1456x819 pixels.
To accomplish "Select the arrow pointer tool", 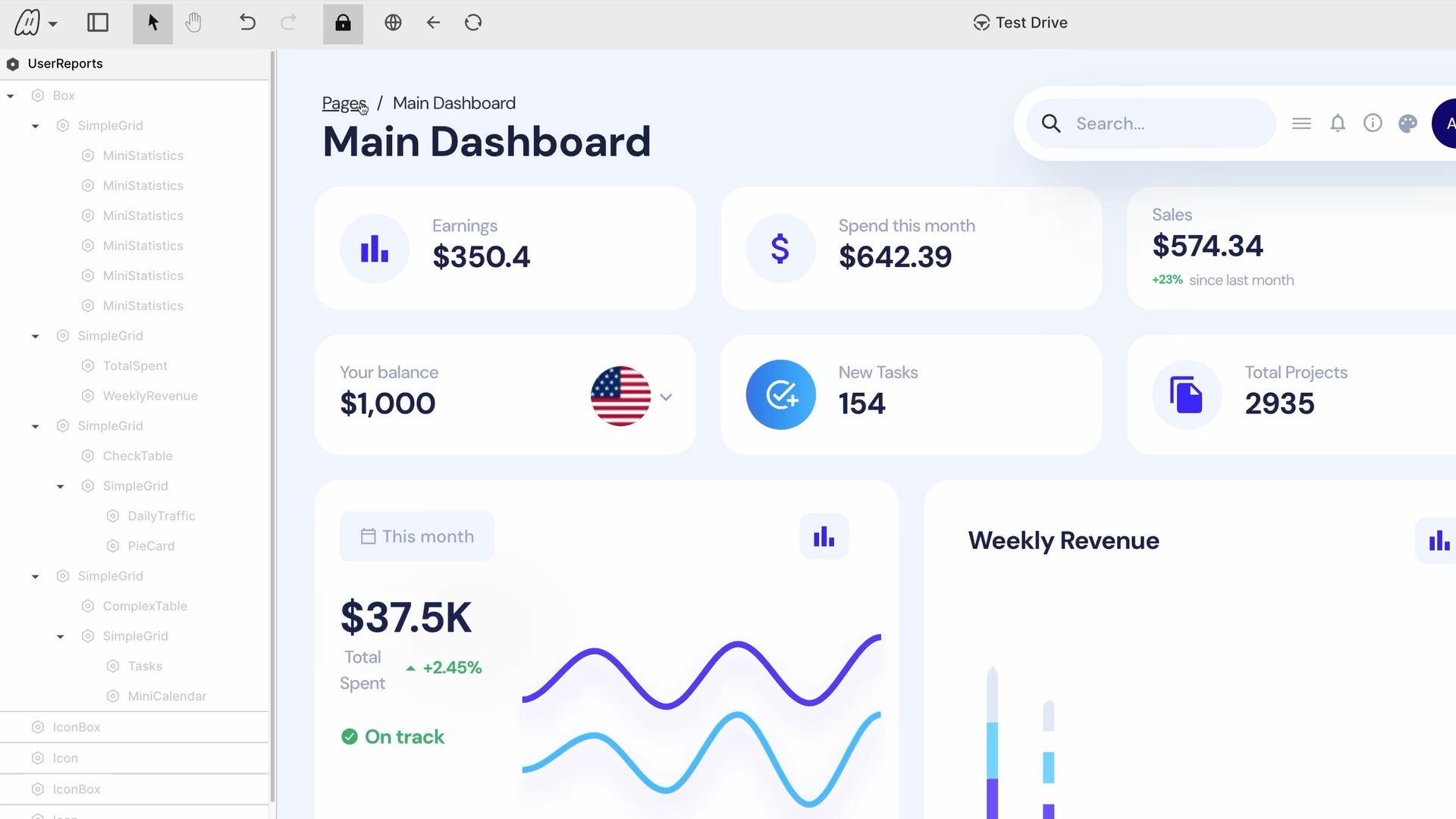I will [x=152, y=23].
